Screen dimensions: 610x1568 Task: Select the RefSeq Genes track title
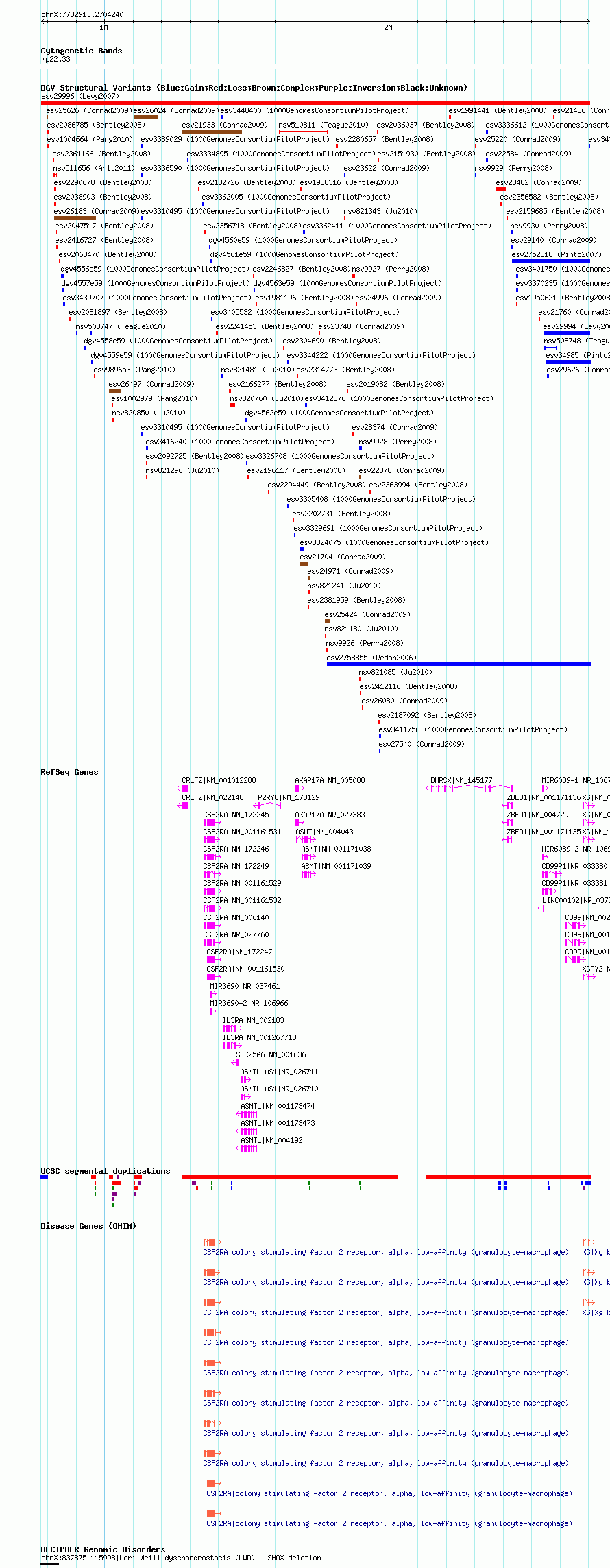[x=69, y=772]
